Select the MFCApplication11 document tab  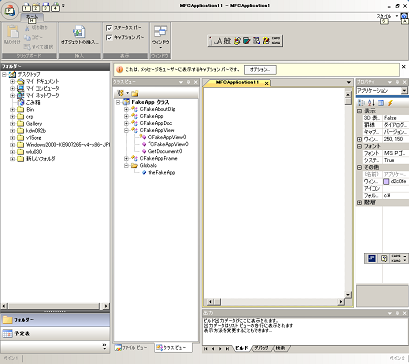237,82
